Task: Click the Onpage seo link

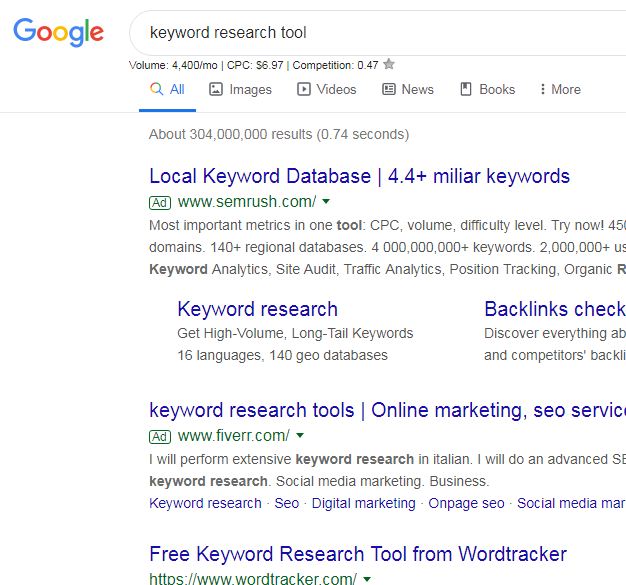Action: pos(466,503)
